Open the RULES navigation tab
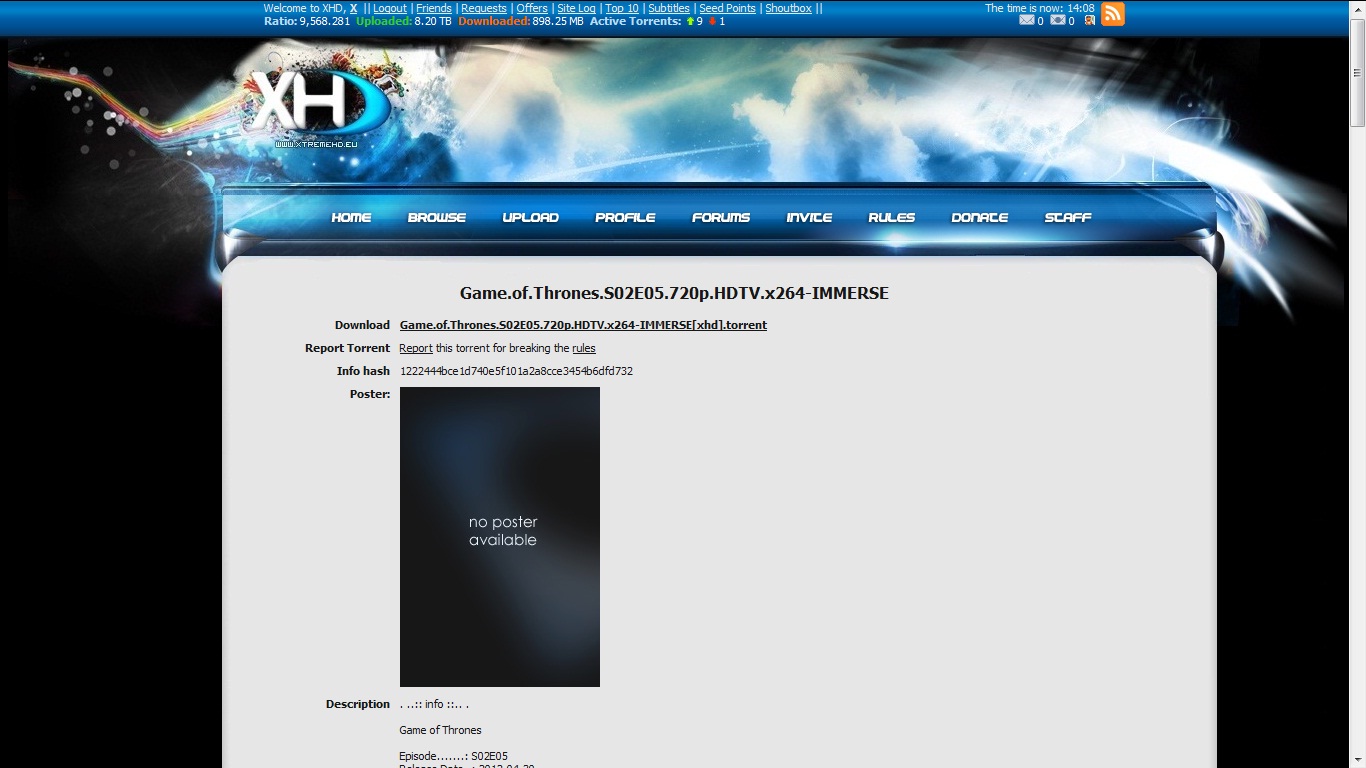This screenshot has height=768, width=1366. pyautogui.click(x=891, y=217)
